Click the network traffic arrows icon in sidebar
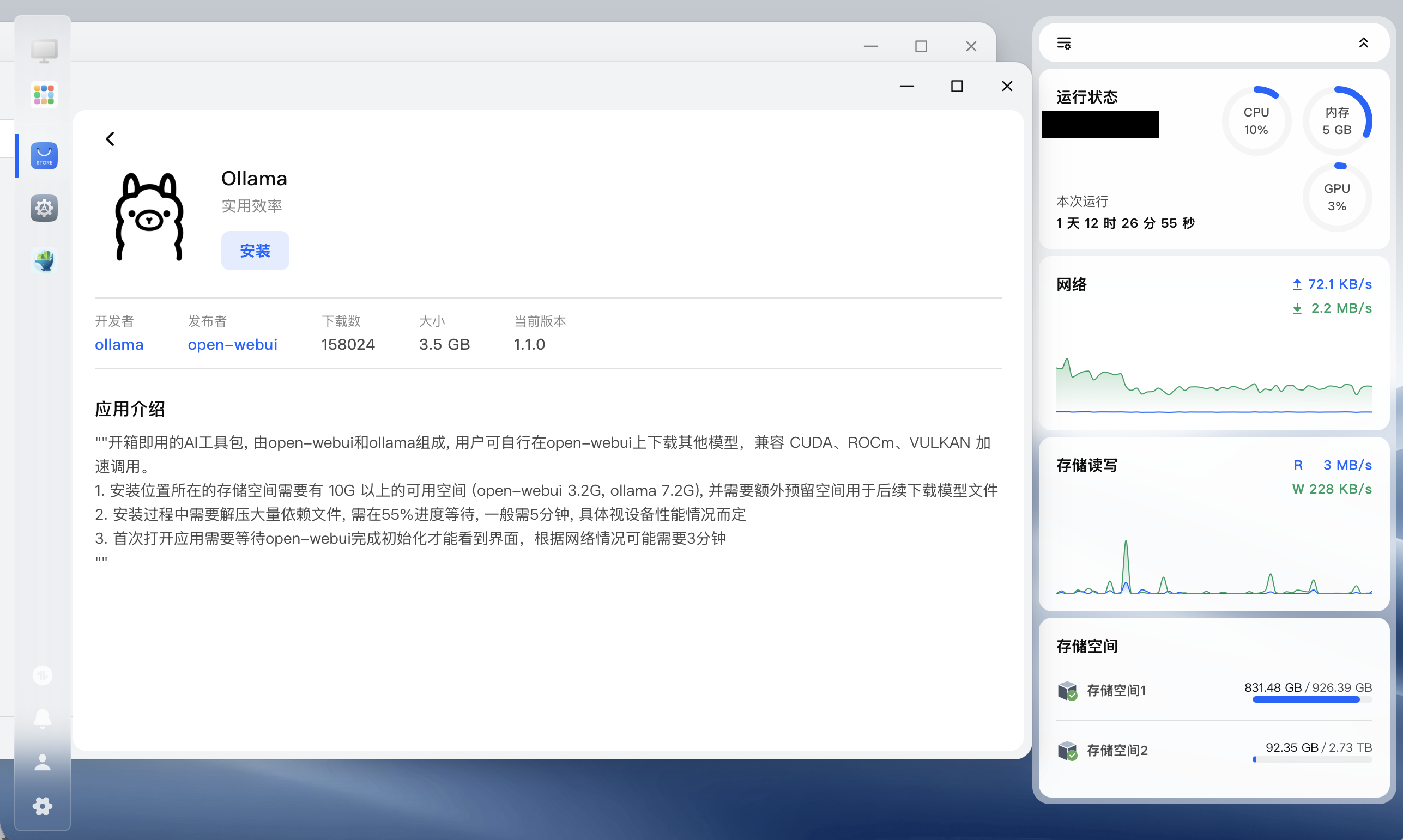The width and height of the screenshot is (1403, 840). point(43,675)
